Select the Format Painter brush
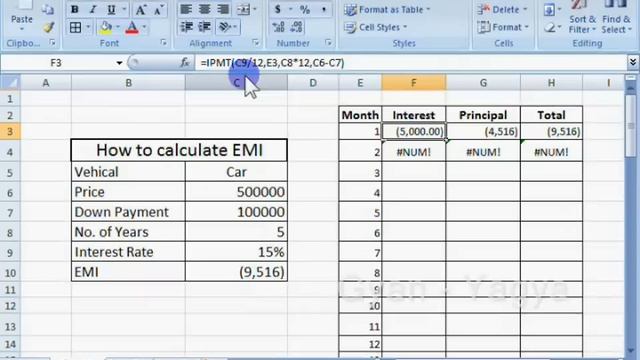This screenshot has width=640, height=360. click(x=49, y=27)
